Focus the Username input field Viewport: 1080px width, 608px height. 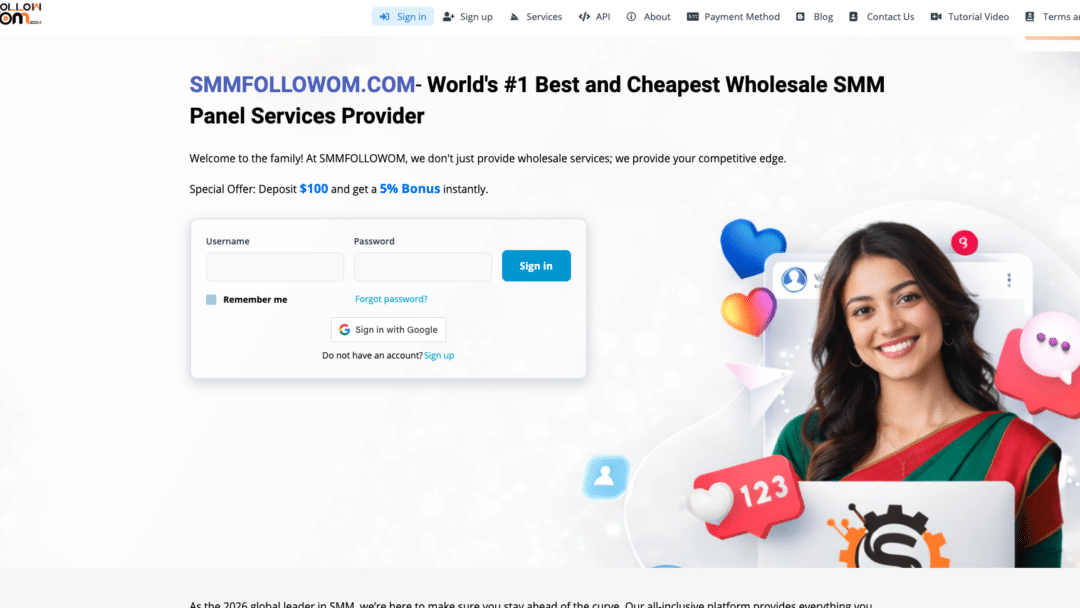pos(275,267)
